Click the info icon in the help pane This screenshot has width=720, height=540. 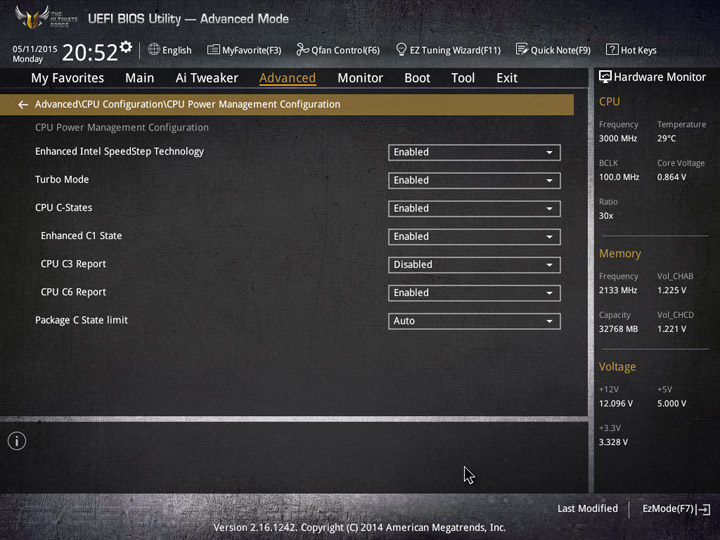pos(17,441)
